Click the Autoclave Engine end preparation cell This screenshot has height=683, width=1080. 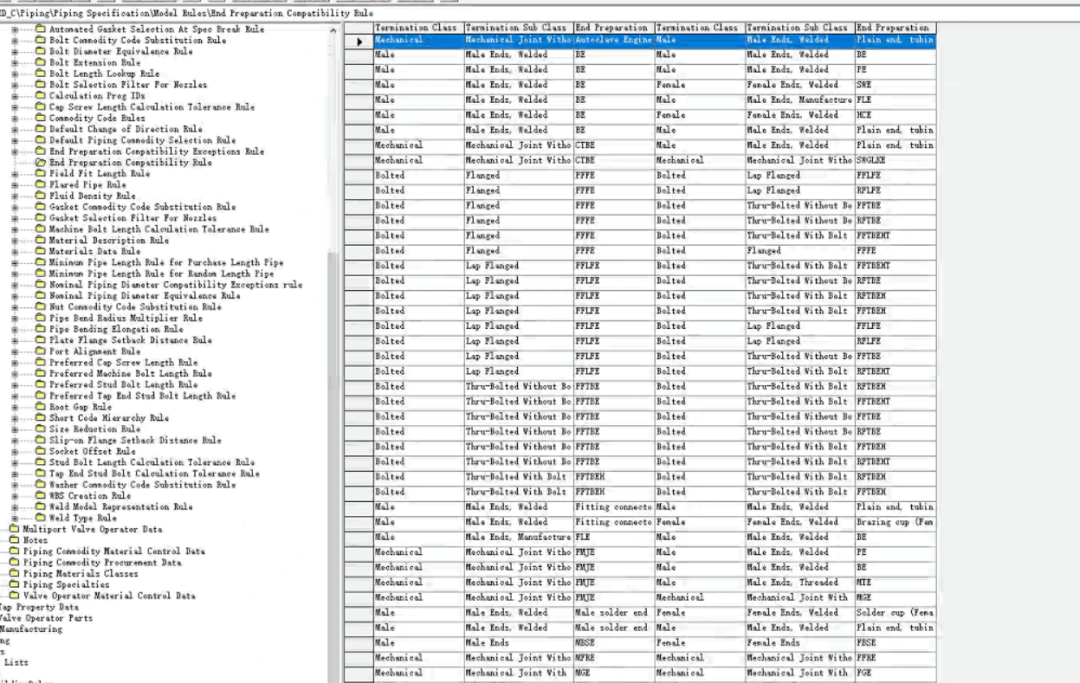(614, 40)
